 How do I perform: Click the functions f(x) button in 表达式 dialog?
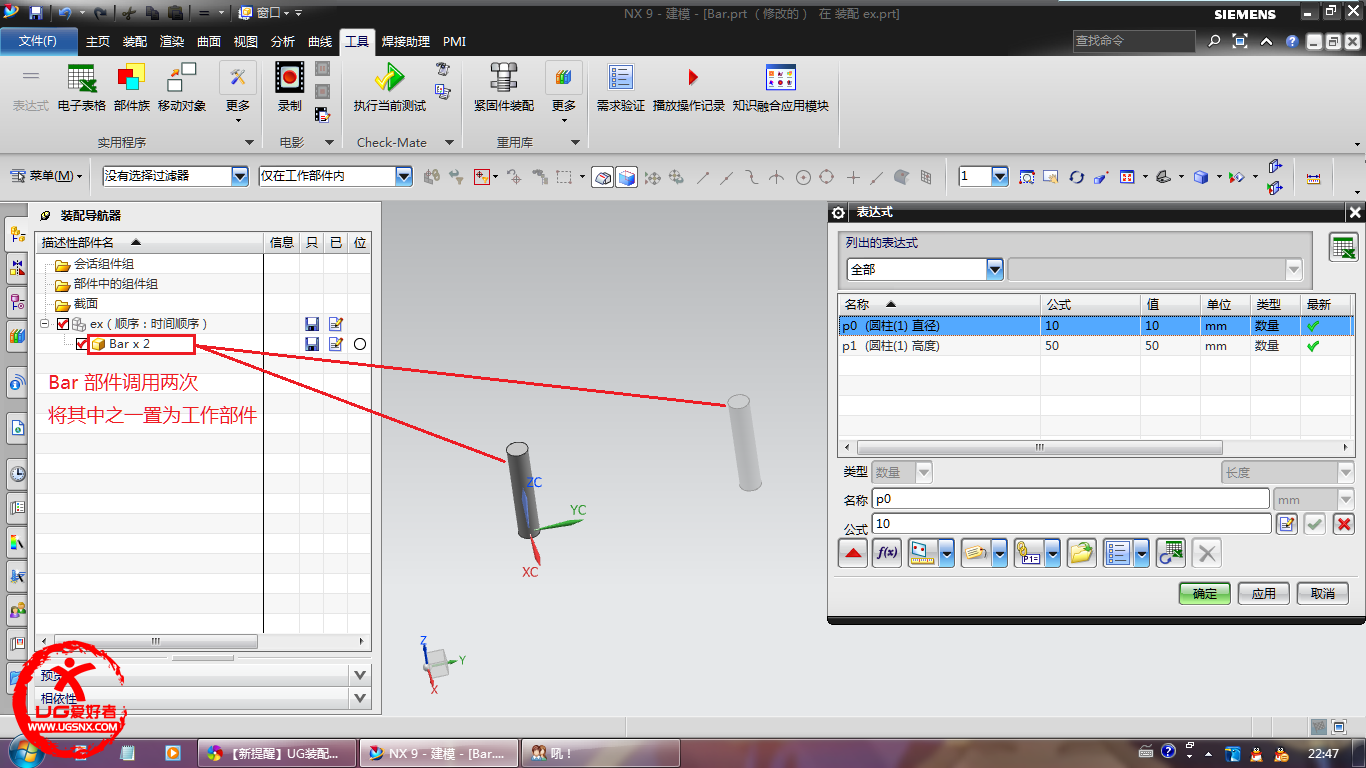tap(886, 553)
